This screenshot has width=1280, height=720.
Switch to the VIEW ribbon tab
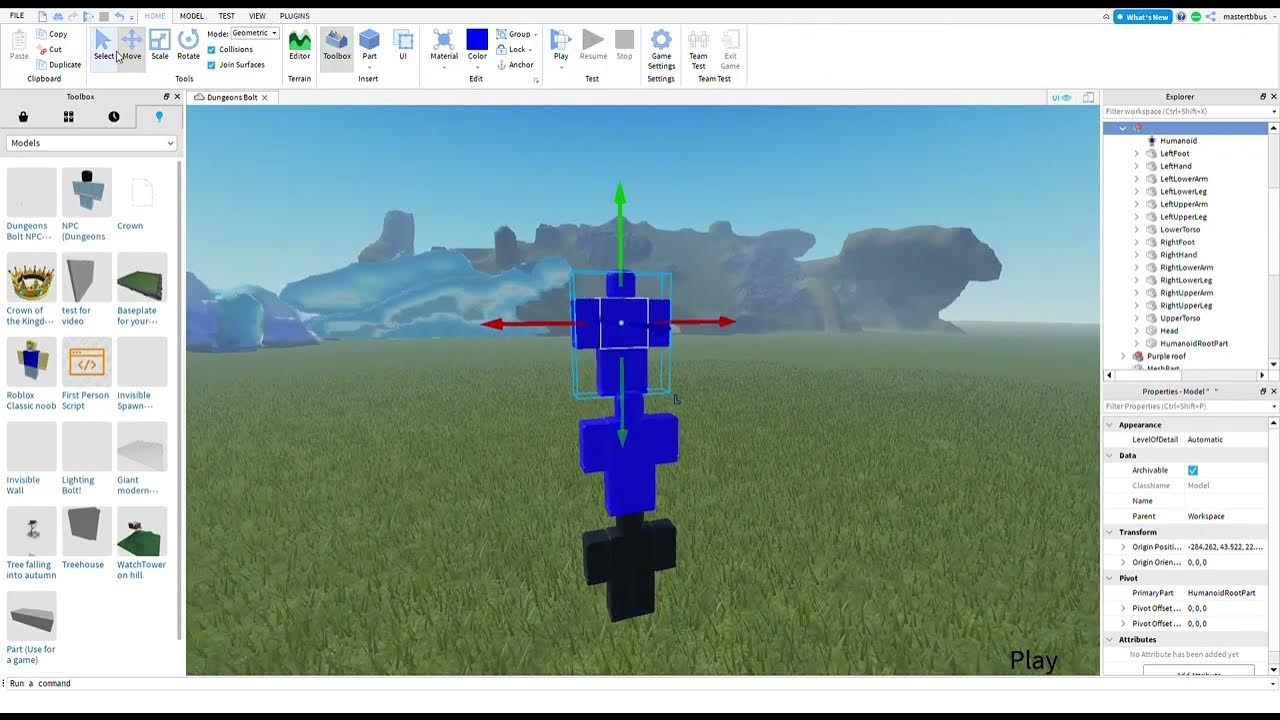257,16
